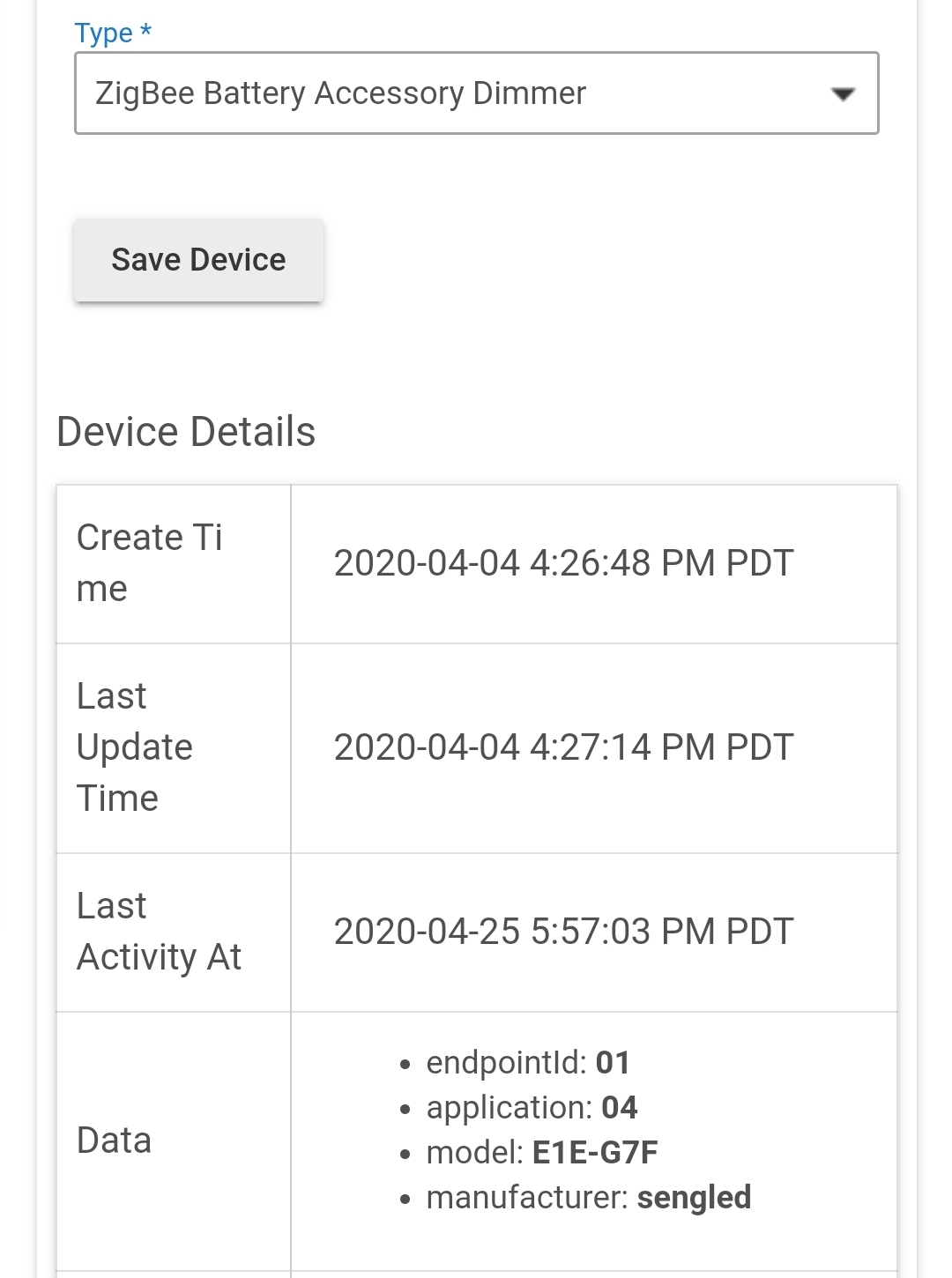Click the Create Time row label
This screenshot has height=1278, width=952.
(x=149, y=563)
